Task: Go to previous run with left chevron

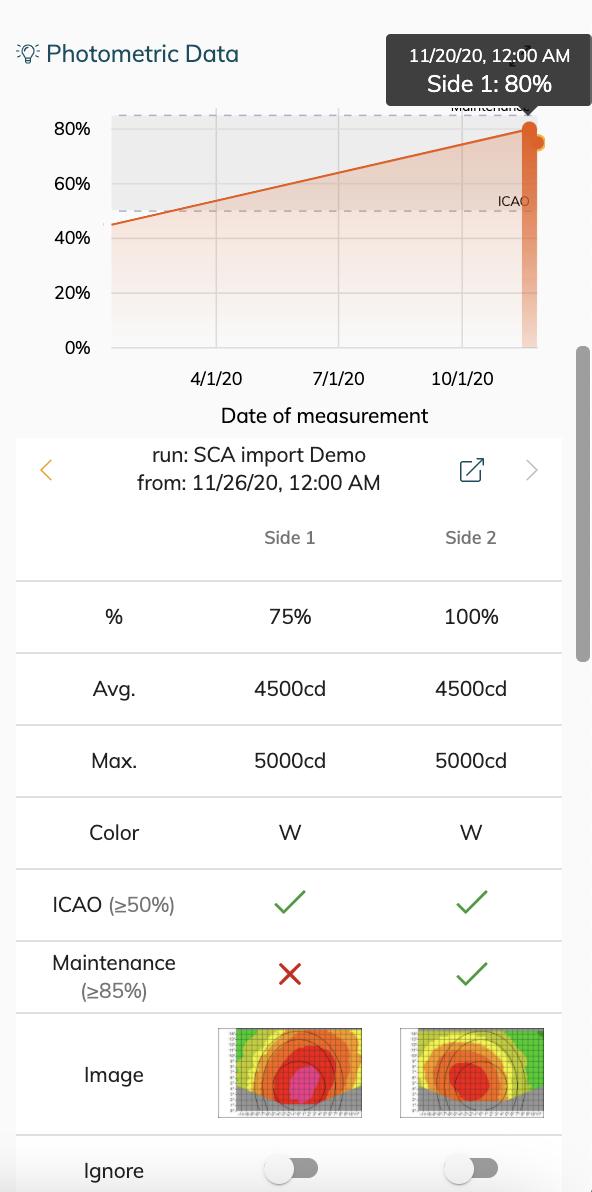Action: pyautogui.click(x=46, y=470)
